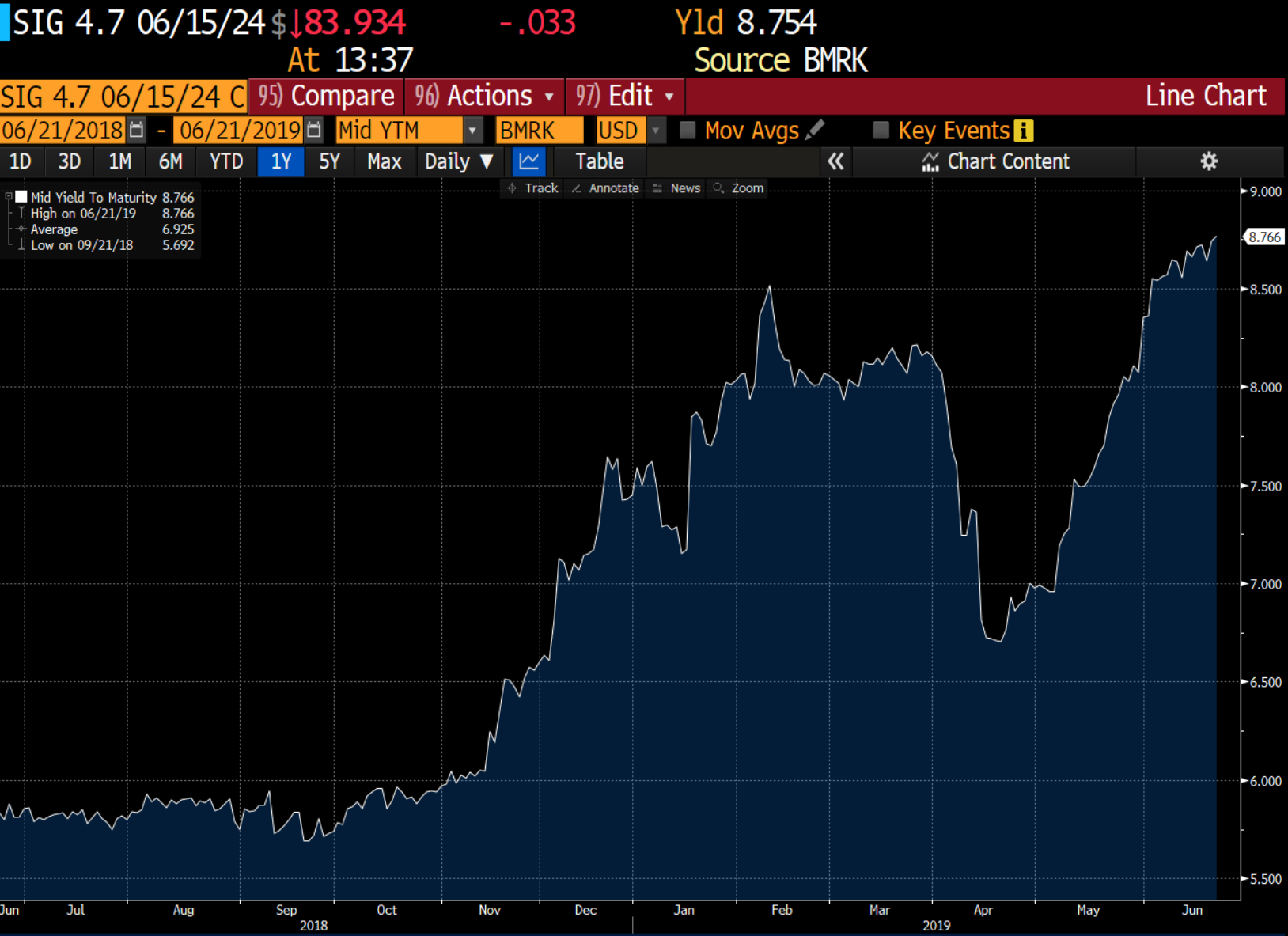Select the 6M range tab
Viewport: 1288px width, 936px height.
[x=171, y=161]
